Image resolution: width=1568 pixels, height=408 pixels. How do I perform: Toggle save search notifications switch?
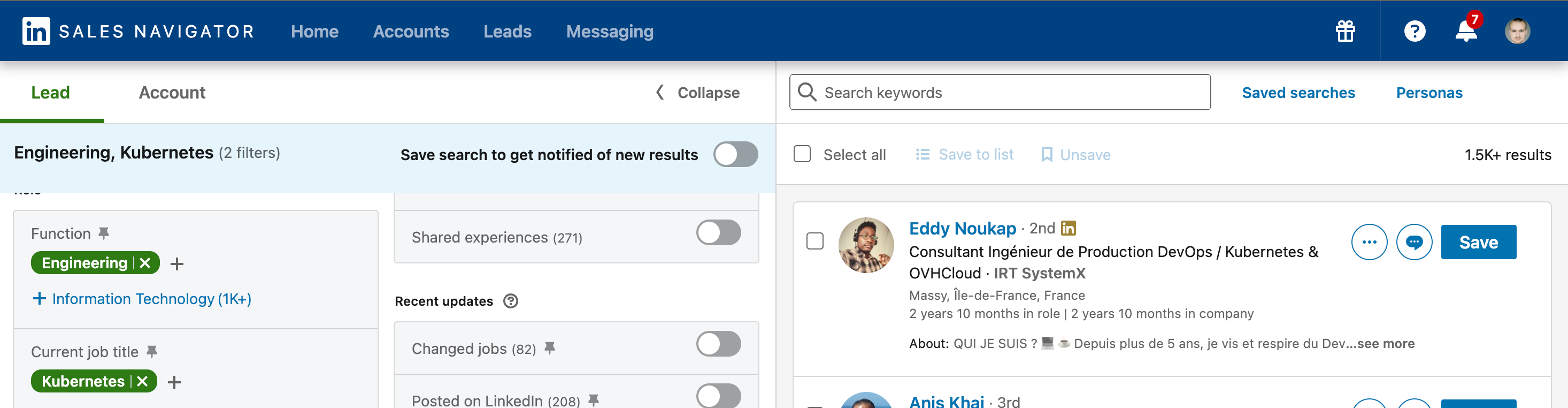(735, 154)
